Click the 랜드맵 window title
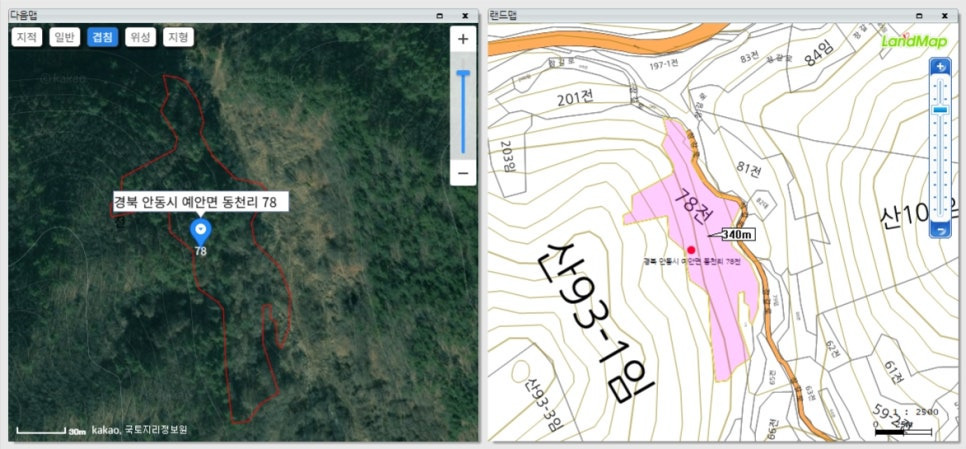The image size is (966, 449). (x=503, y=15)
